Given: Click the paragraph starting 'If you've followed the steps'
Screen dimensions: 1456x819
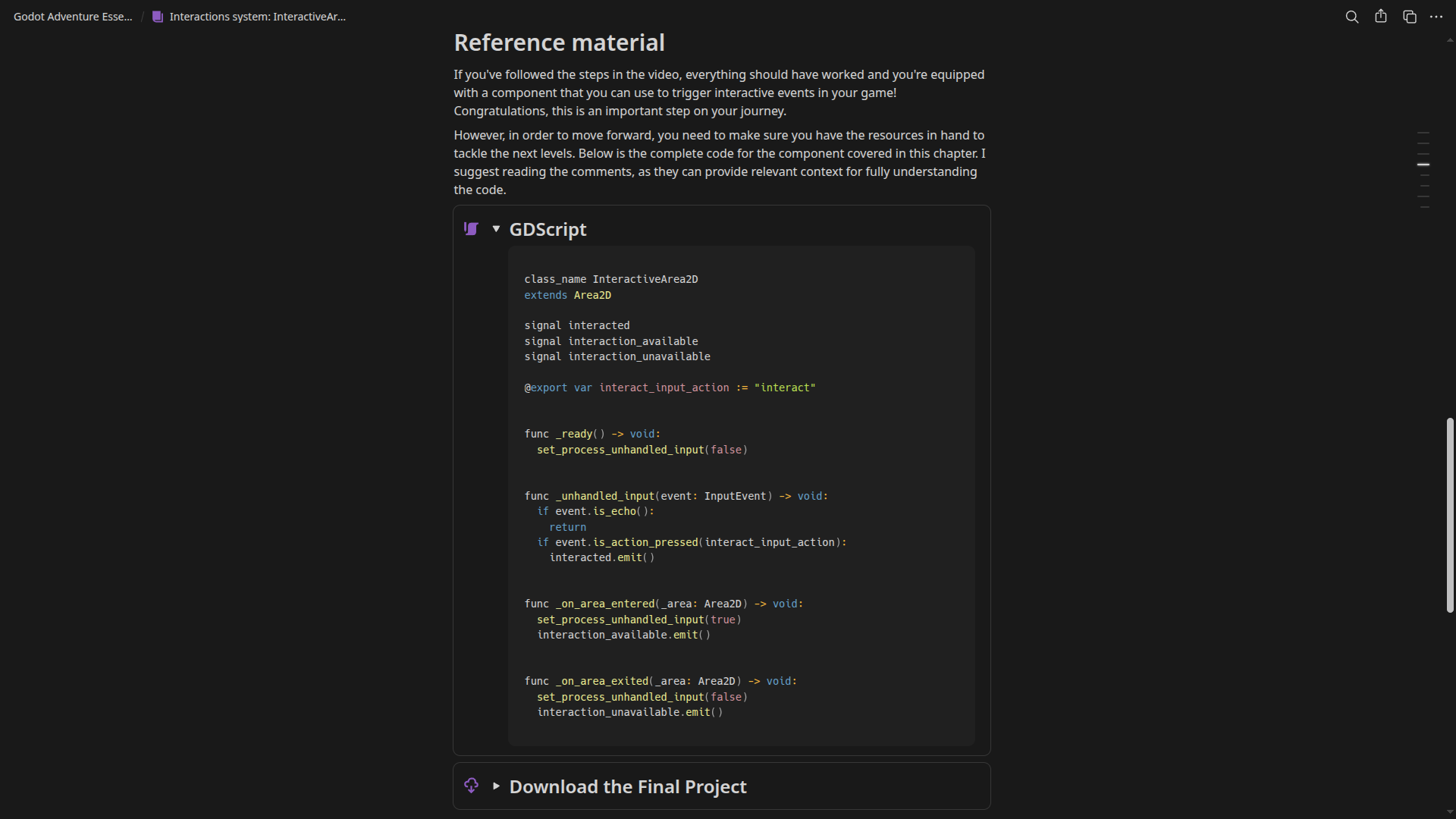Looking at the screenshot, I should click(x=719, y=93).
